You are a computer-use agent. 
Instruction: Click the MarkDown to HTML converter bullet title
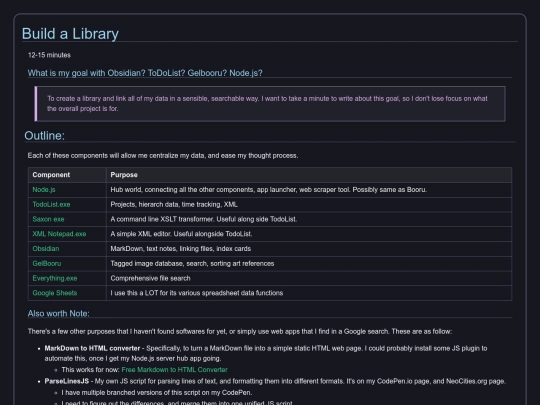click(92, 349)
